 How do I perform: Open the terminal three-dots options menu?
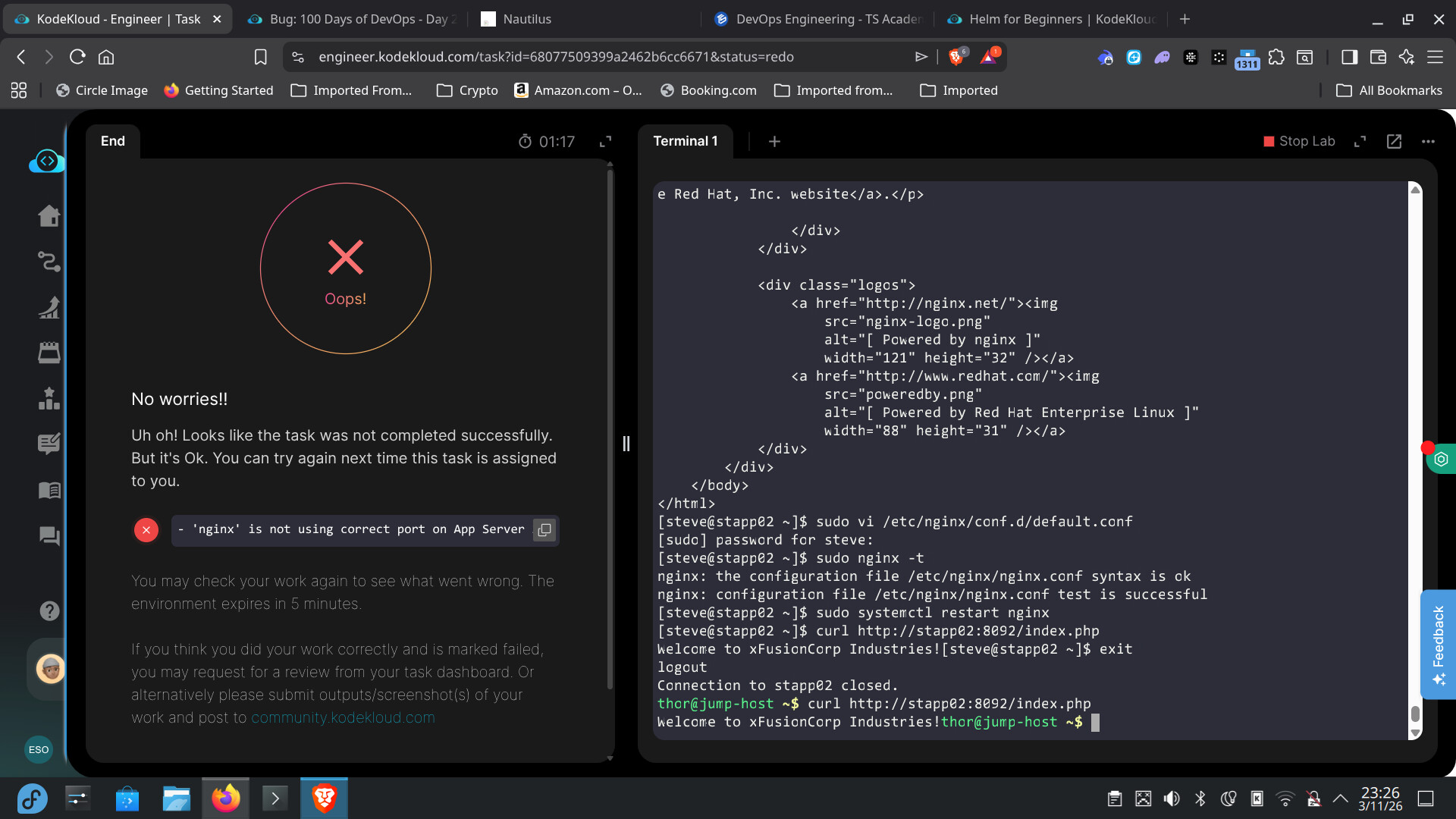tap(1428, 141)
